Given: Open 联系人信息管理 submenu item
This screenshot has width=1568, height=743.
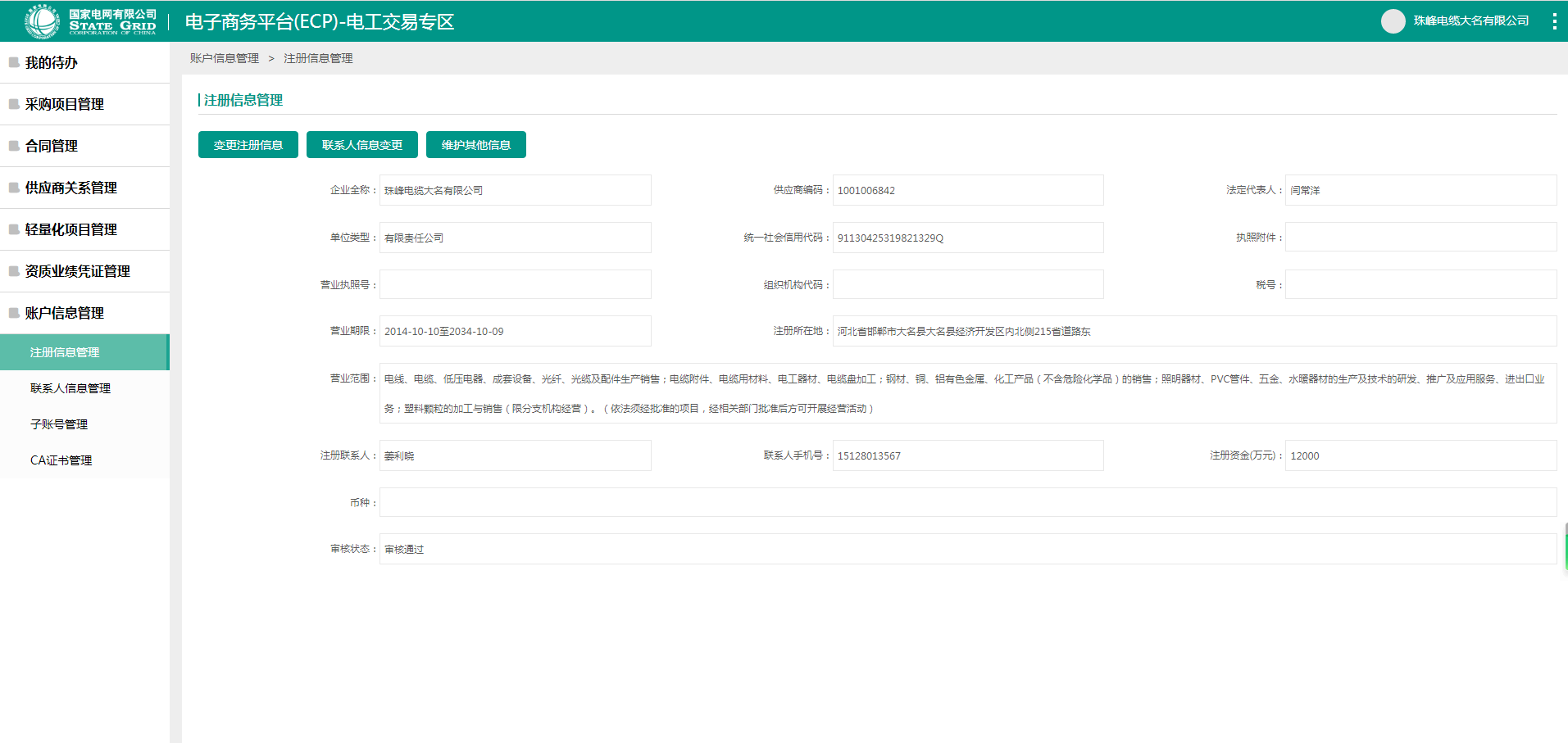Looking at the screenshot, I should pos(70,388).
